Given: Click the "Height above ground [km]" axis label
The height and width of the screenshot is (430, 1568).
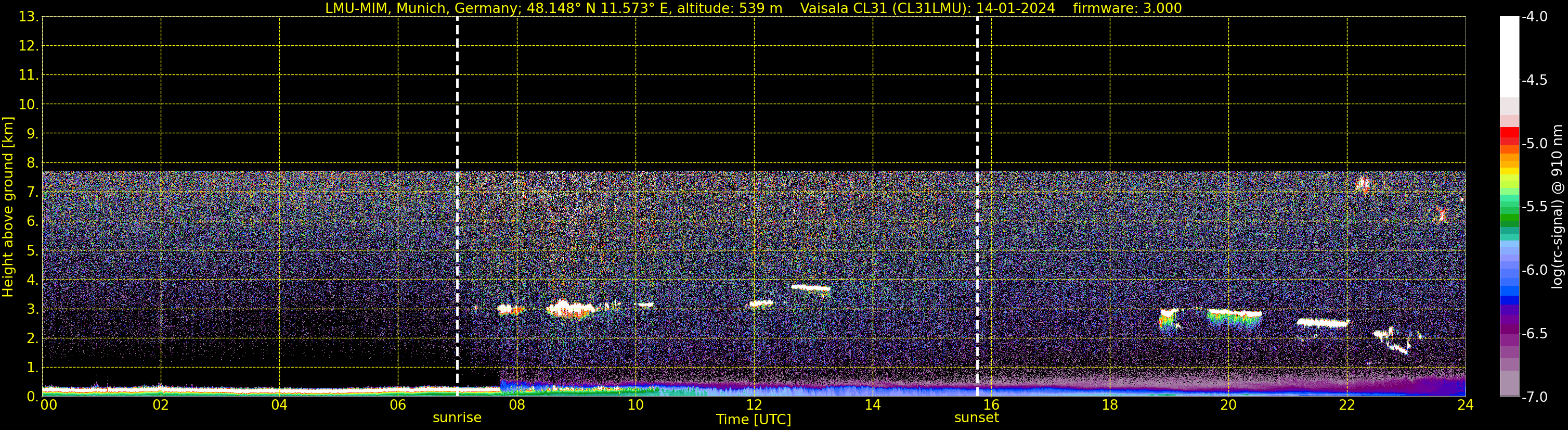Looking at the screenshot, I should (8, 207).
